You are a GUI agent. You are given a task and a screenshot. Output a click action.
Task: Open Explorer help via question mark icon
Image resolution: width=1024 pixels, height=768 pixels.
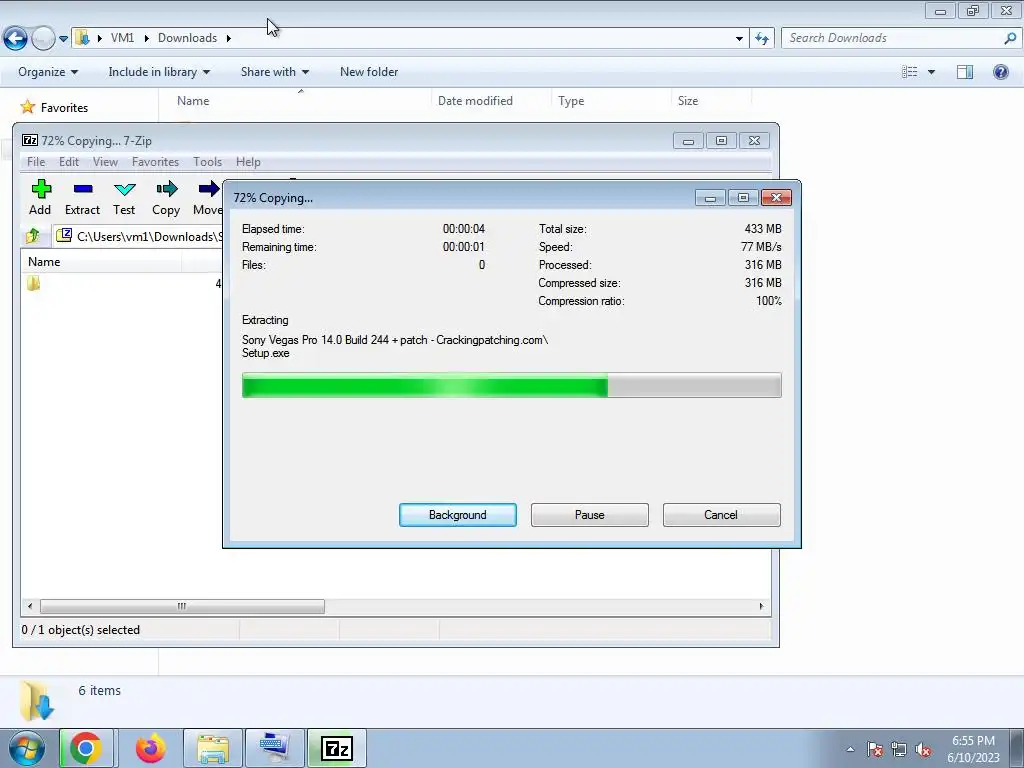[1000, 72]
